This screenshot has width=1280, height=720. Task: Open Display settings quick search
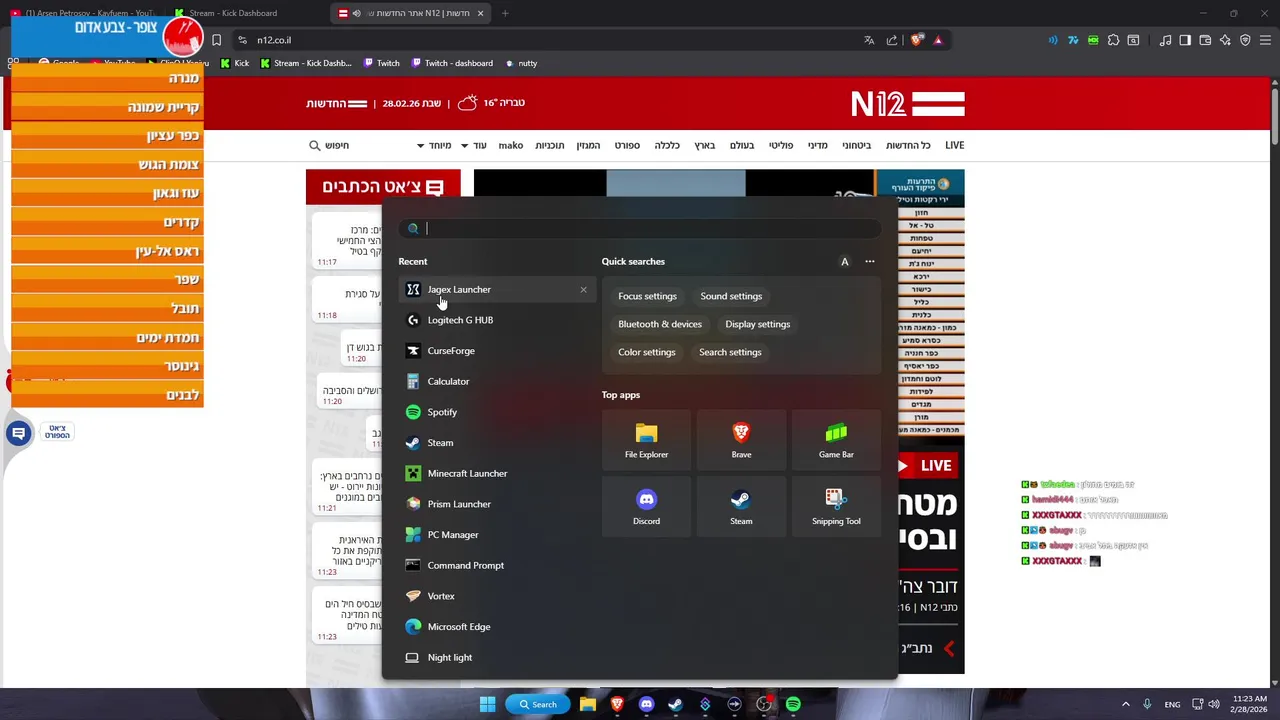tap(758, 324)
